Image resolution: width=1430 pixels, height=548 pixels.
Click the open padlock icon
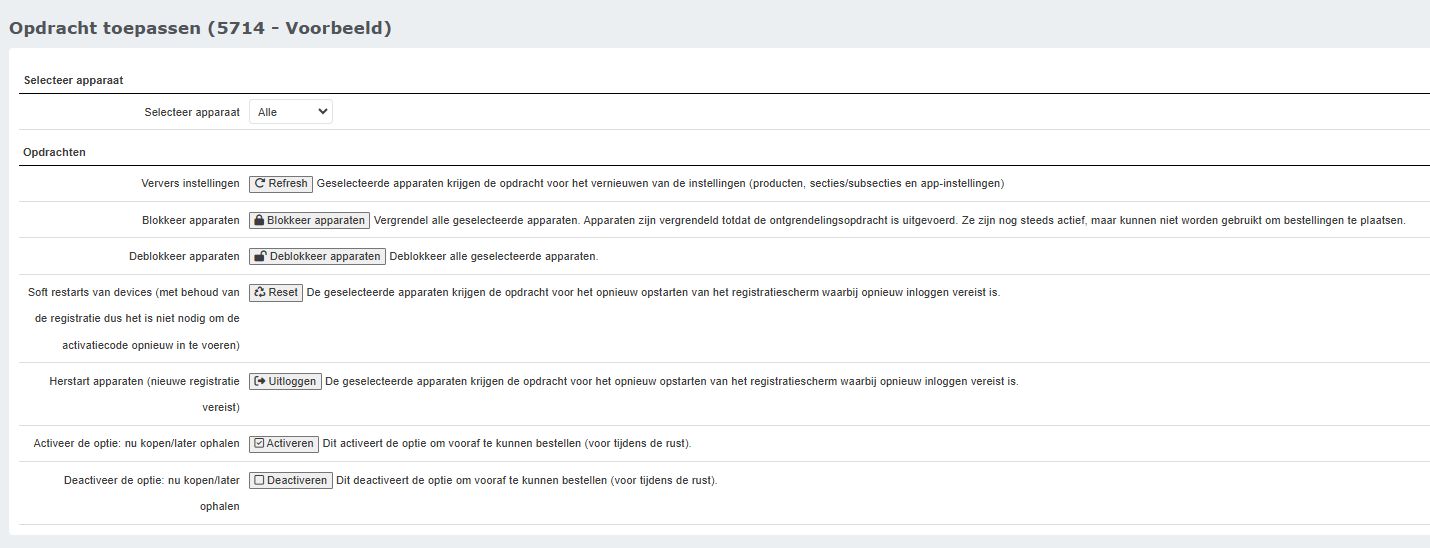click(x=260, y=256)
